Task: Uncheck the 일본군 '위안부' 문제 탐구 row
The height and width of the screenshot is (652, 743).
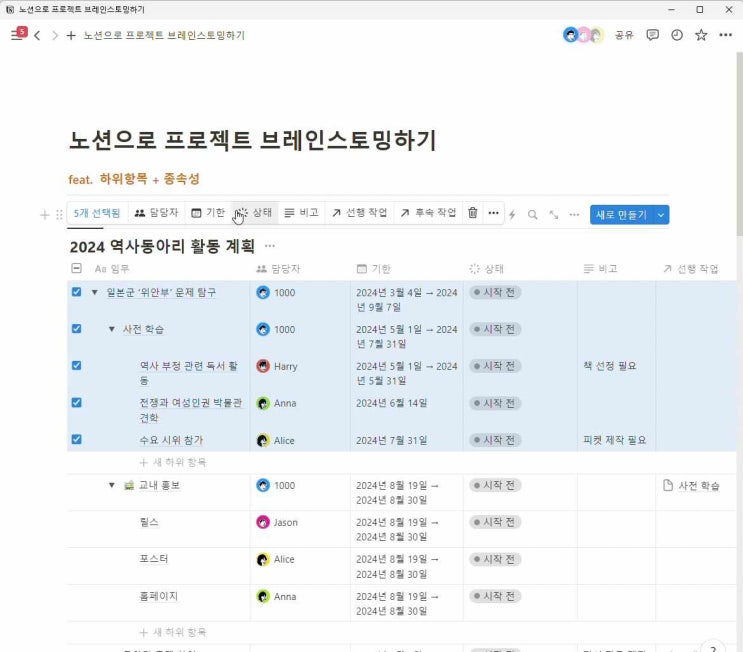Action: tap(76, 292)
